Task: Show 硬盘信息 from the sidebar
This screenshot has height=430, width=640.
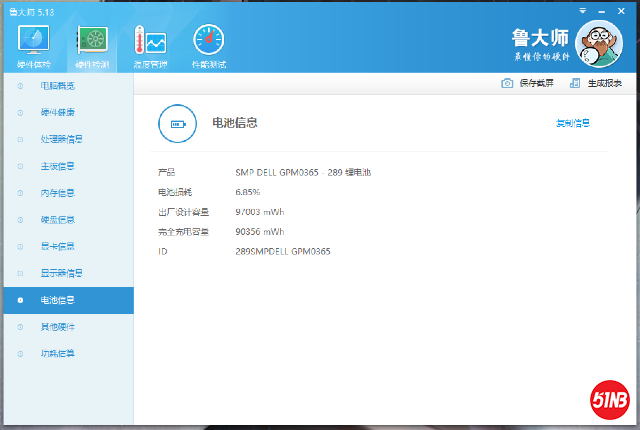Action: tap(57, 219)
